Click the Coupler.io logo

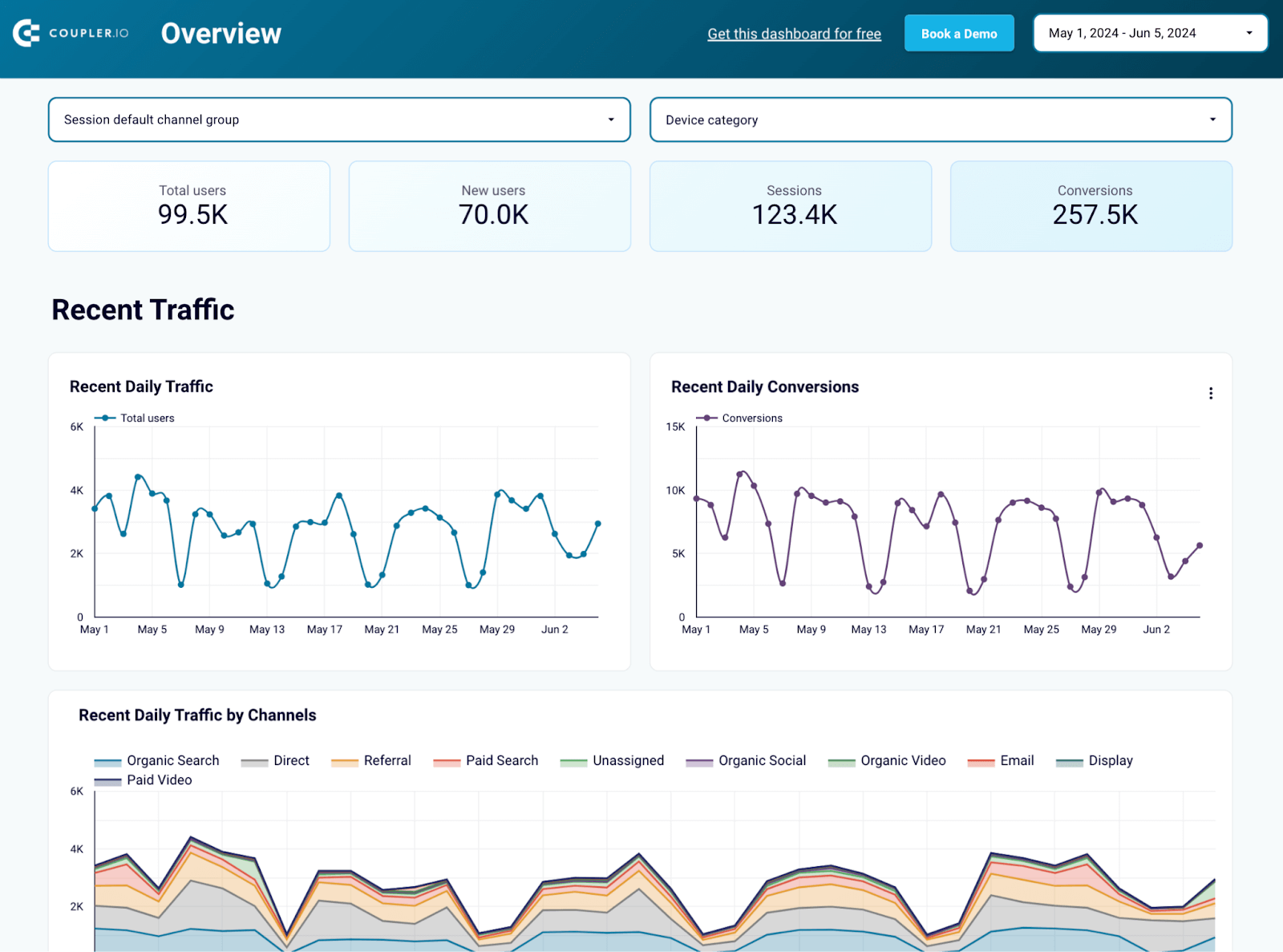[x=71, y=33]
